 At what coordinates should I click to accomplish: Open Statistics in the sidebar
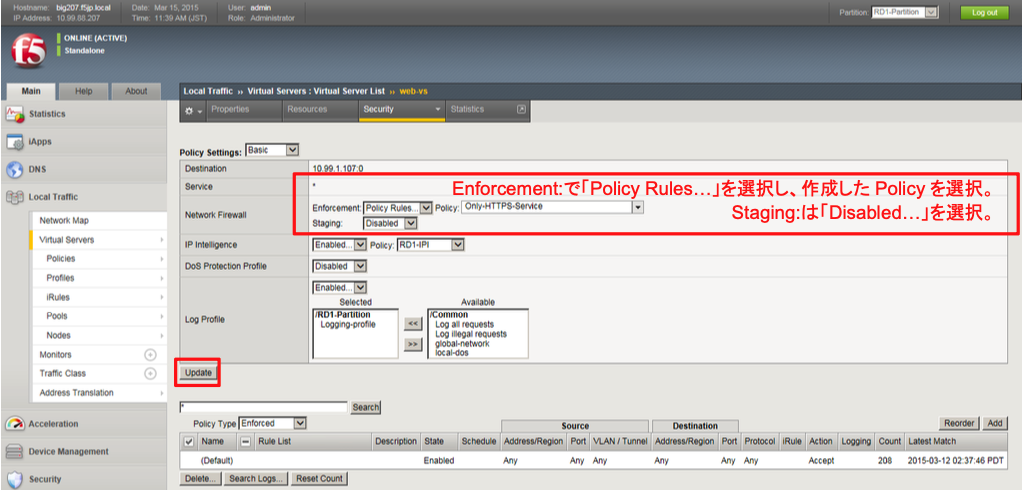pyautogui.click(x=47, y=114)
